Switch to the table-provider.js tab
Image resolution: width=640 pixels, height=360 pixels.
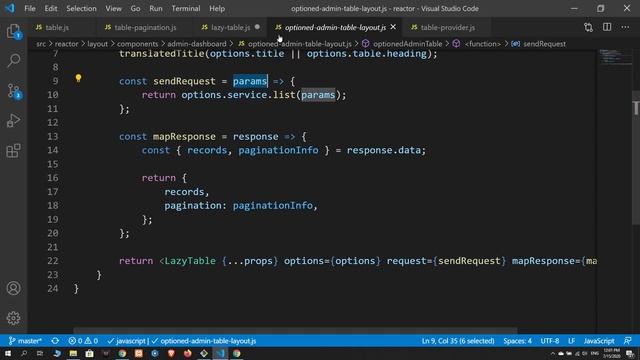pyautogui.click(x=448, y=27)
